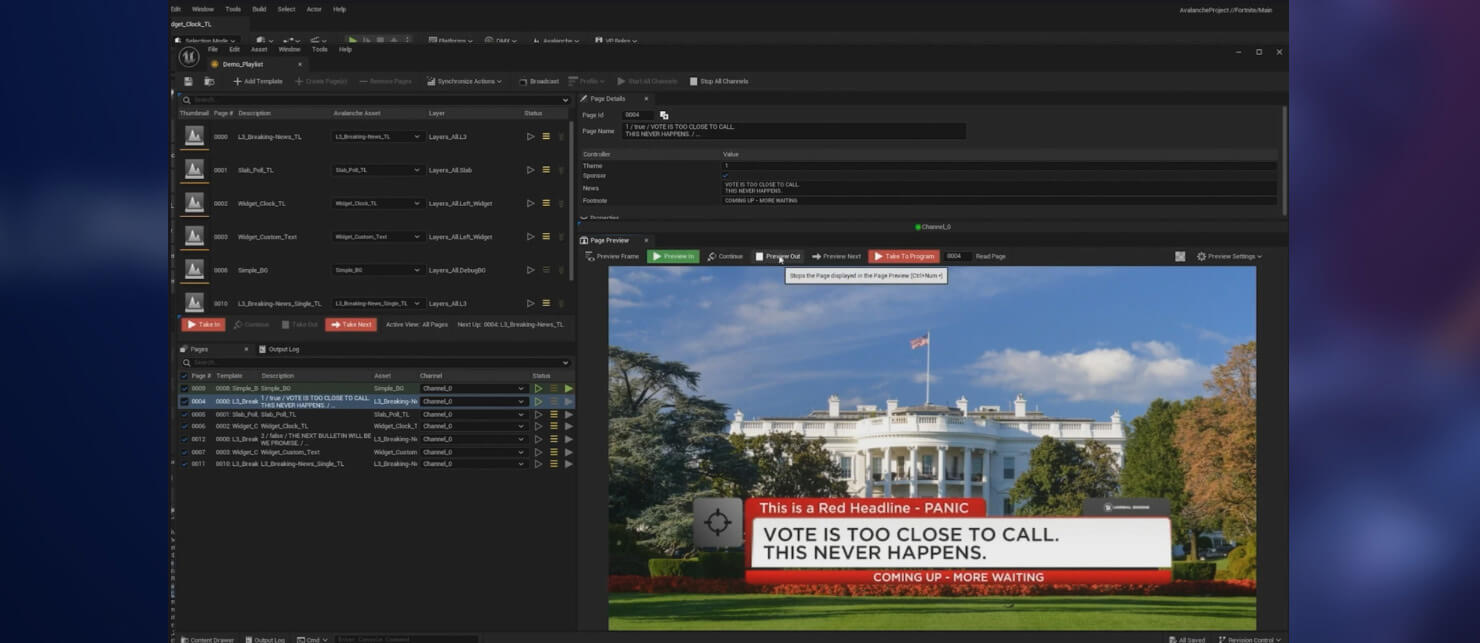Image resolution: width=1480 pixels, height=643 pixels.
Task: Open the Synchronize Actions dropdown
Action: tap(464, 81)
